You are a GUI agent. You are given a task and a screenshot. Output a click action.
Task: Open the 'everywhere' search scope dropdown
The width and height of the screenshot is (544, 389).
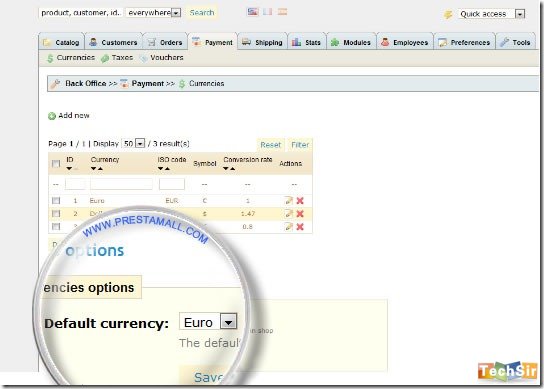click(x=153, y=13)
